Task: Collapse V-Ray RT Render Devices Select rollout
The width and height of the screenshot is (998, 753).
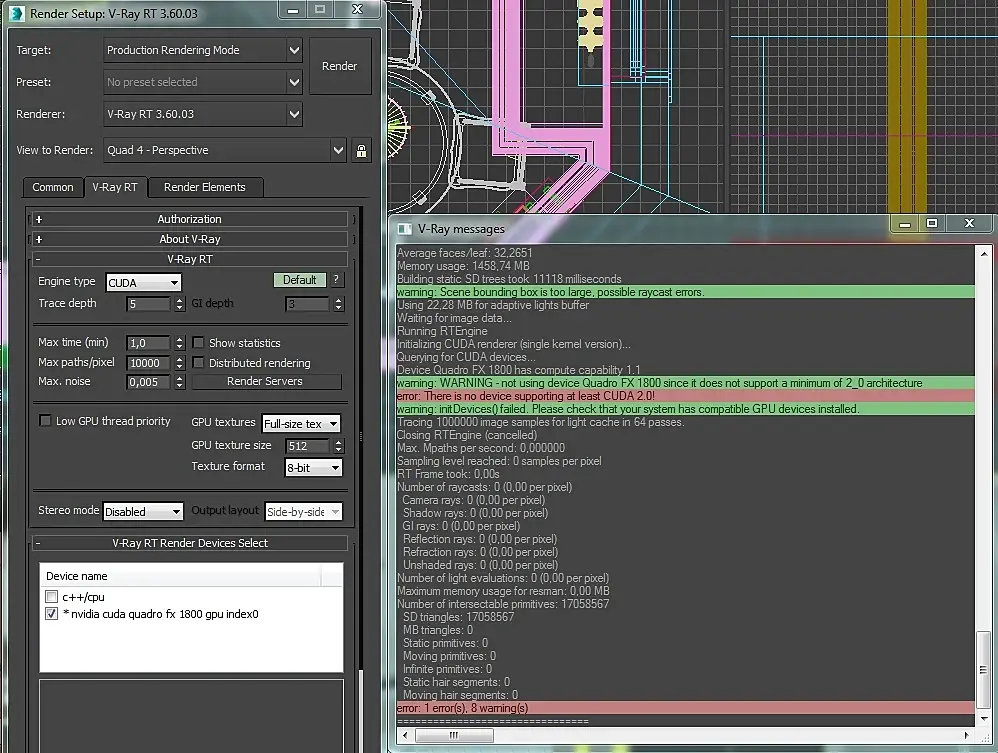Action: pyautogui.click(x=190, y=543)
